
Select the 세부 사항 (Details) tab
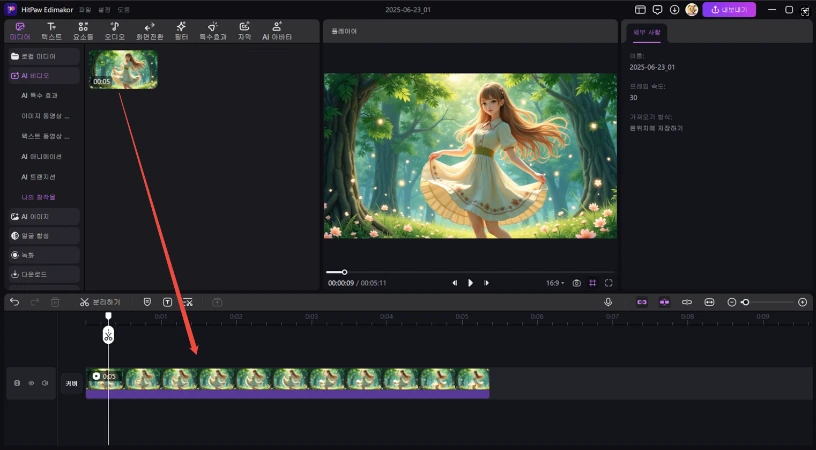[646, 32]
